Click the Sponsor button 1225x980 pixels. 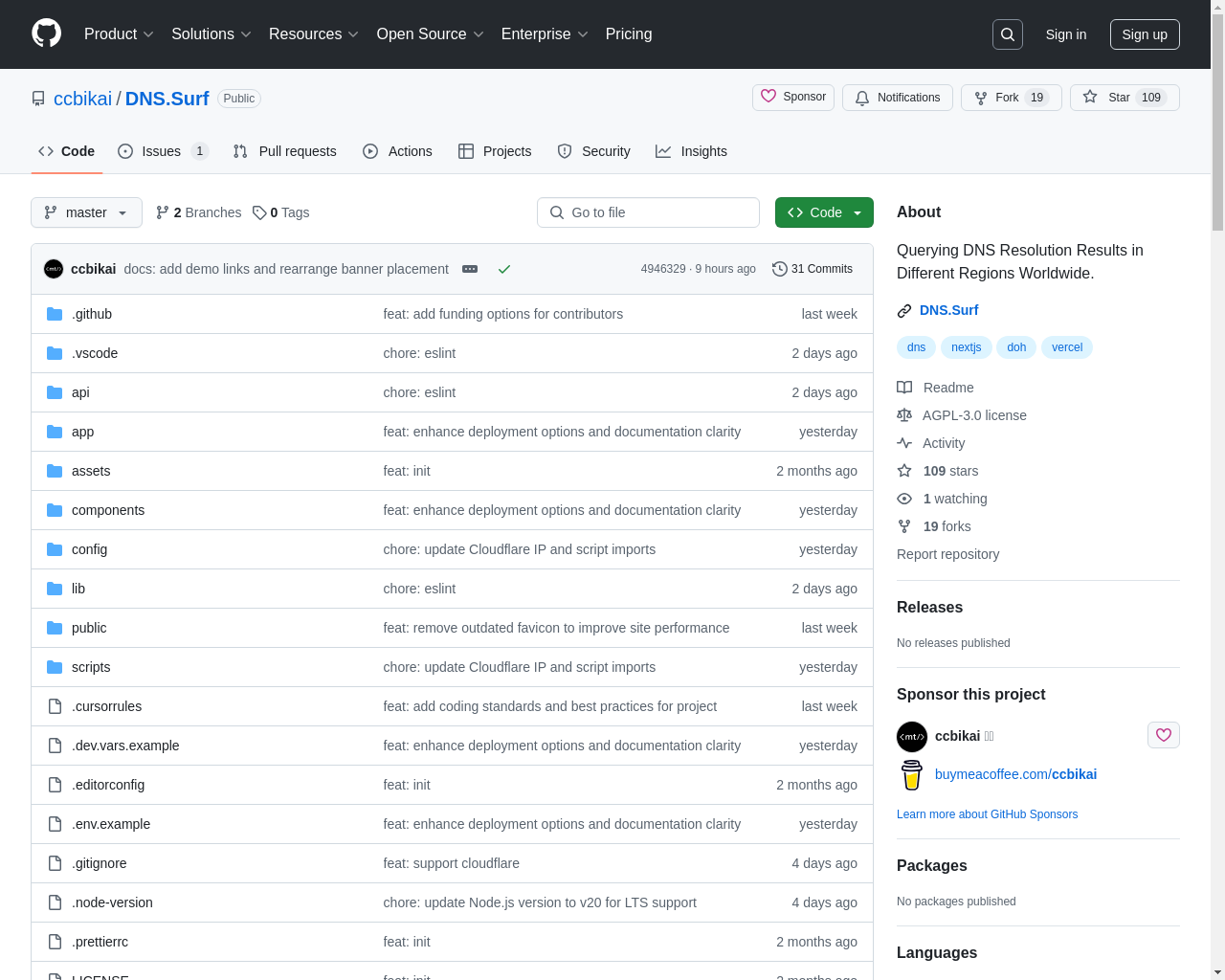tap(793, 98)
